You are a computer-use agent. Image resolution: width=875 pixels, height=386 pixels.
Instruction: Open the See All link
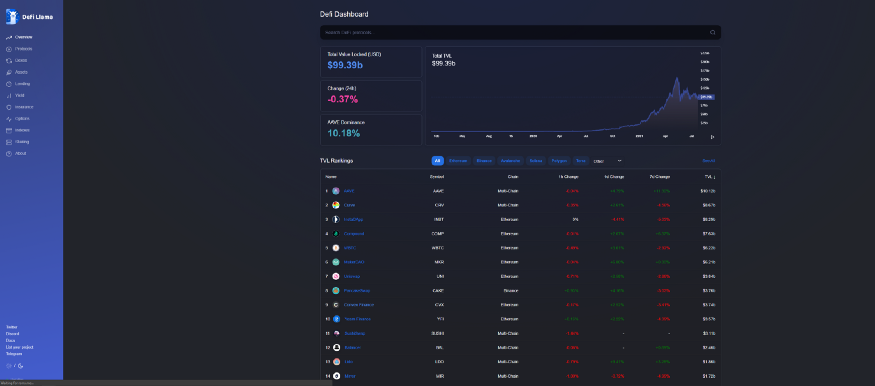pos(709,161)
